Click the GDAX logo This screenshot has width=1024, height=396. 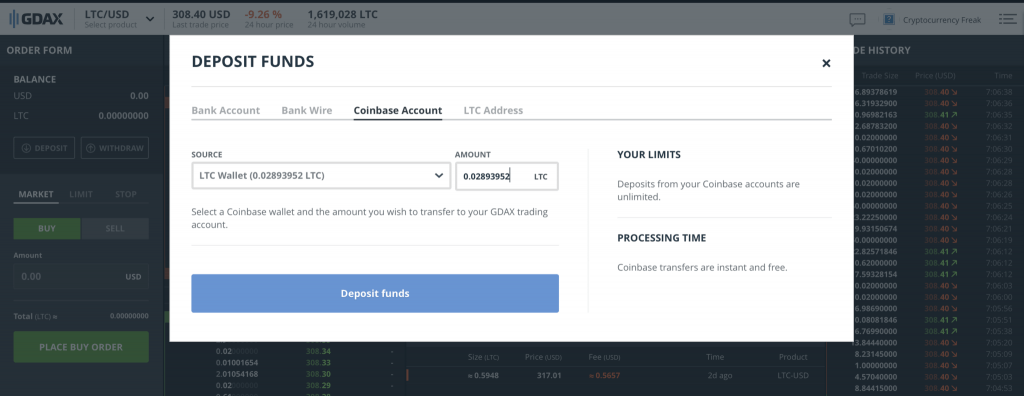(x=36, y=19)
